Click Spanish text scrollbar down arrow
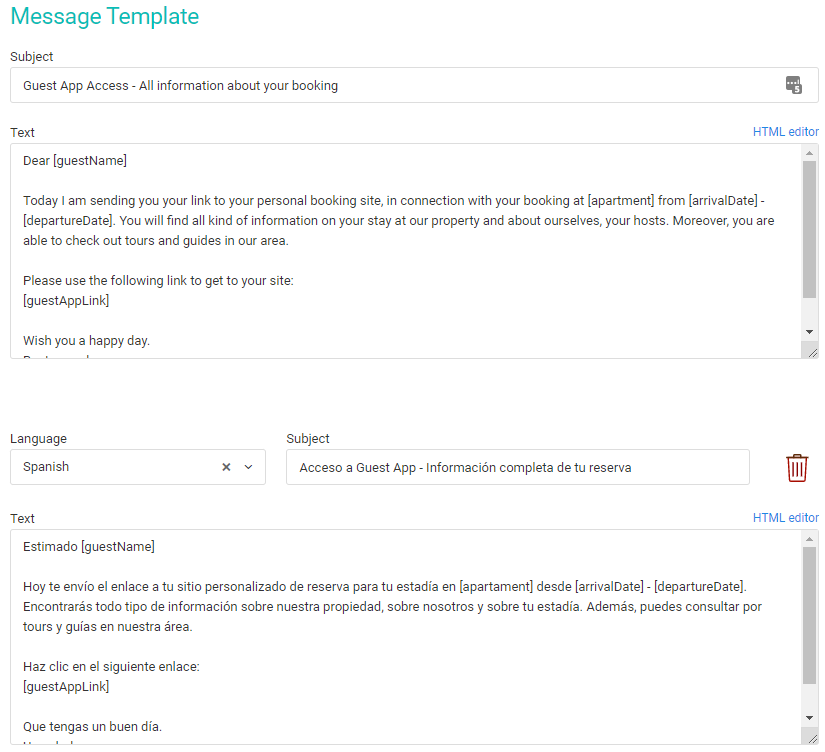This screenshot has width=825, height=752. tap(809, 718)
